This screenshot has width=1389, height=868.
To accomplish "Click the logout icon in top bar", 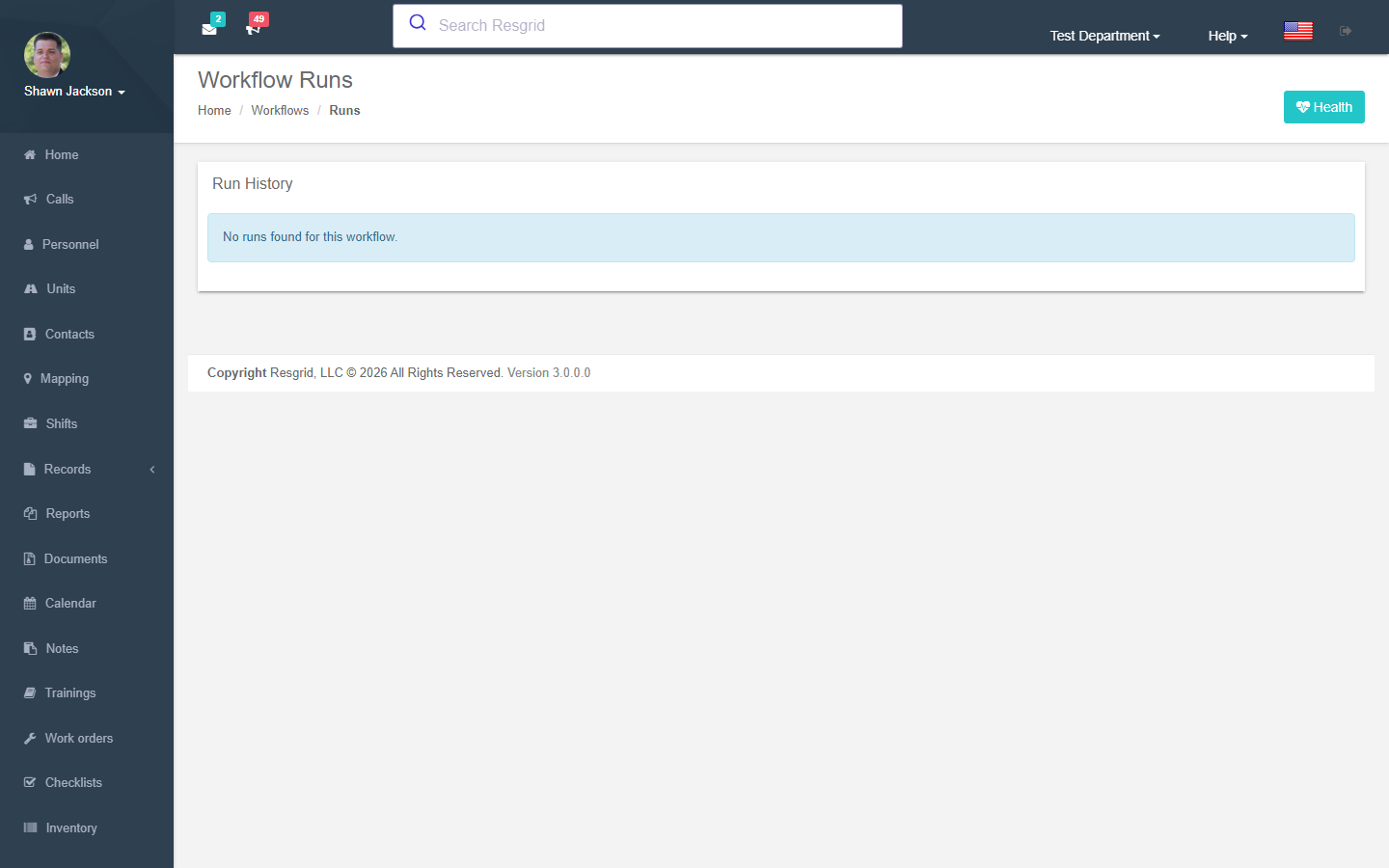I will point(1346,31).
